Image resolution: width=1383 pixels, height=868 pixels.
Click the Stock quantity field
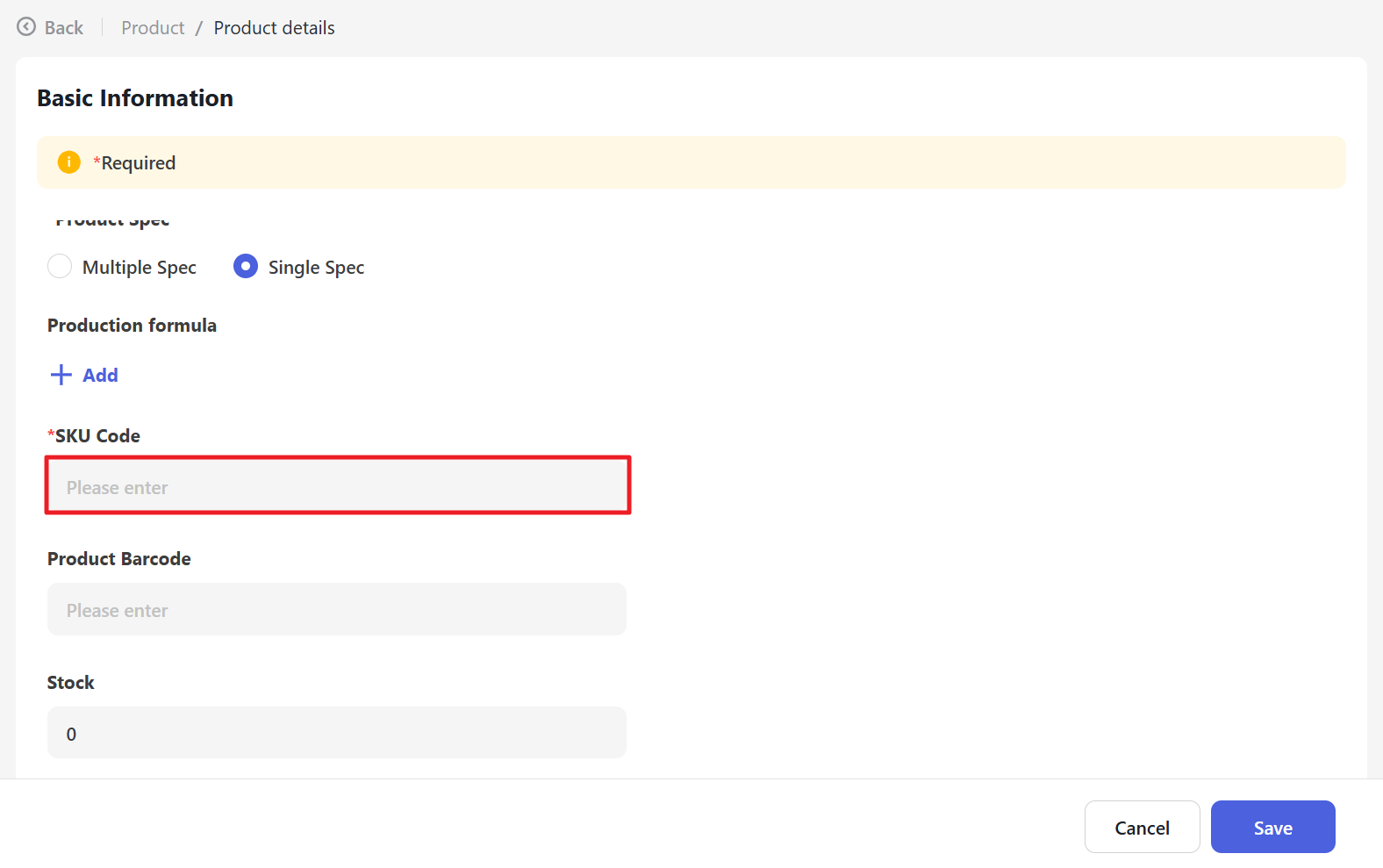coord(337,733)
